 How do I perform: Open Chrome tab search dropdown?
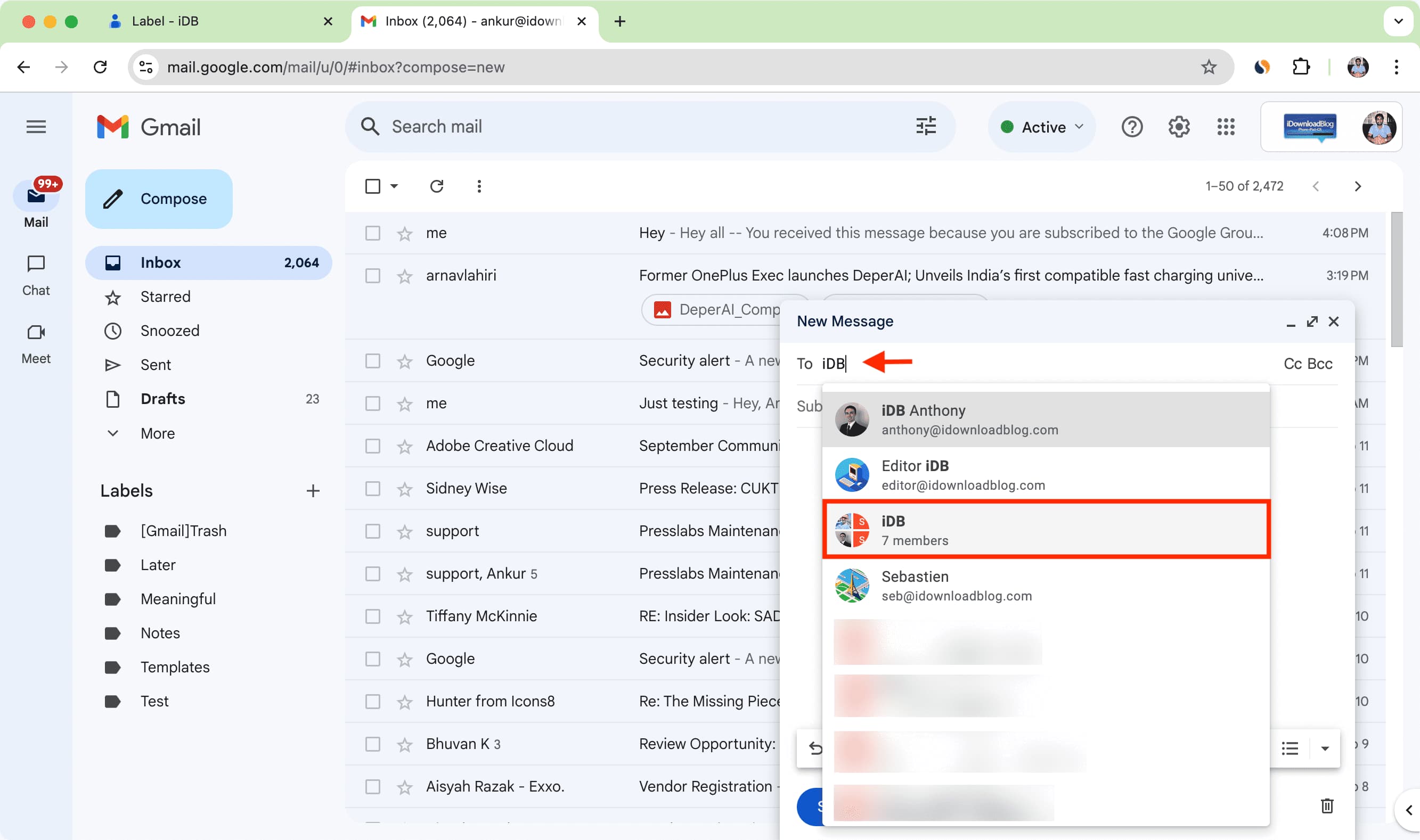pos(1398,21)
